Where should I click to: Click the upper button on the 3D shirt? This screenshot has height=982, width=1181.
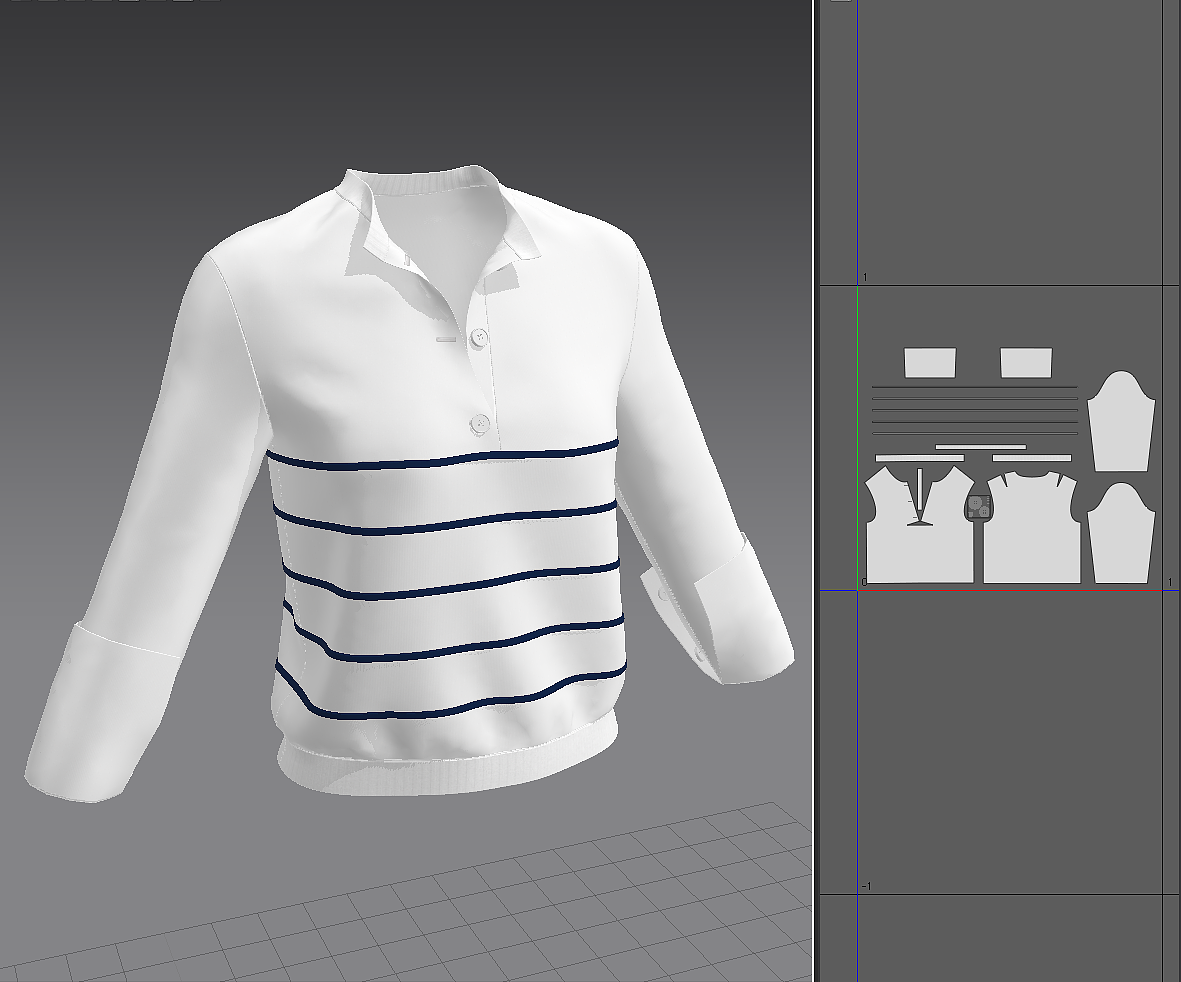[x=478, y=336]
